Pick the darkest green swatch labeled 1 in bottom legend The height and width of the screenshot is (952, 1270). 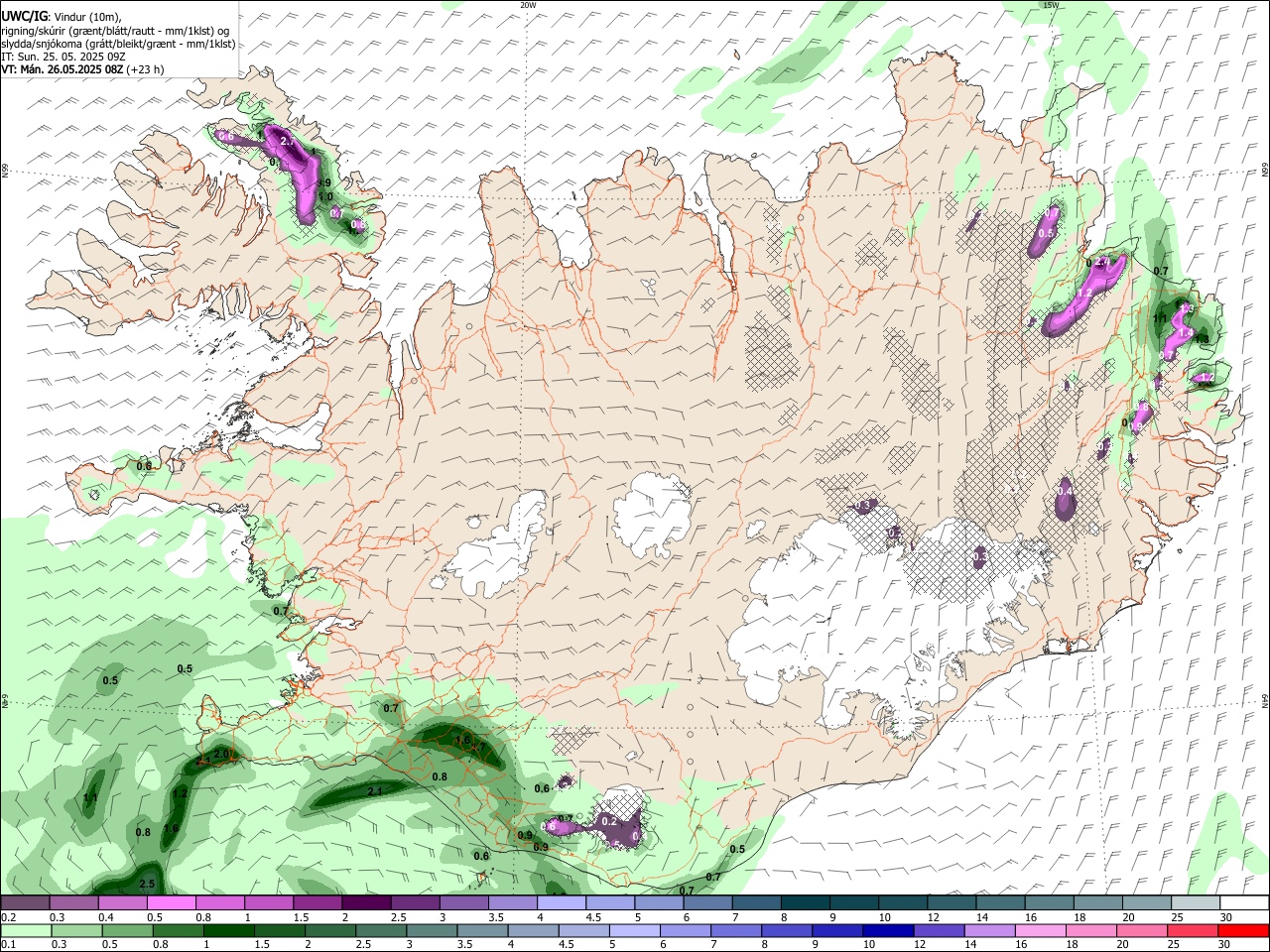tap(227, 931)
